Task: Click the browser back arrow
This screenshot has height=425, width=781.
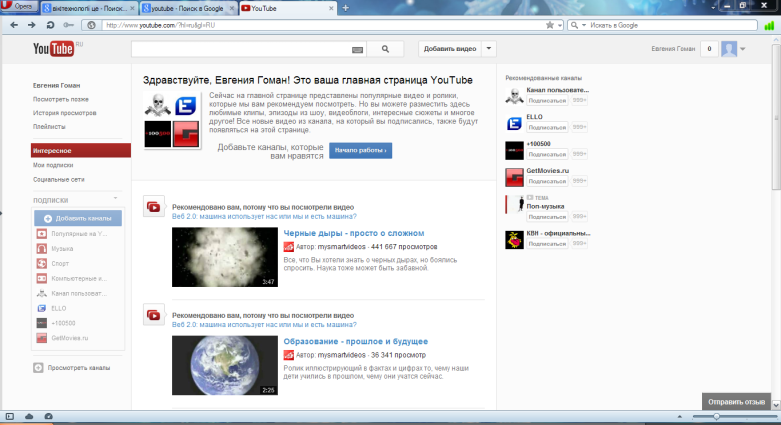Action: 14,25
